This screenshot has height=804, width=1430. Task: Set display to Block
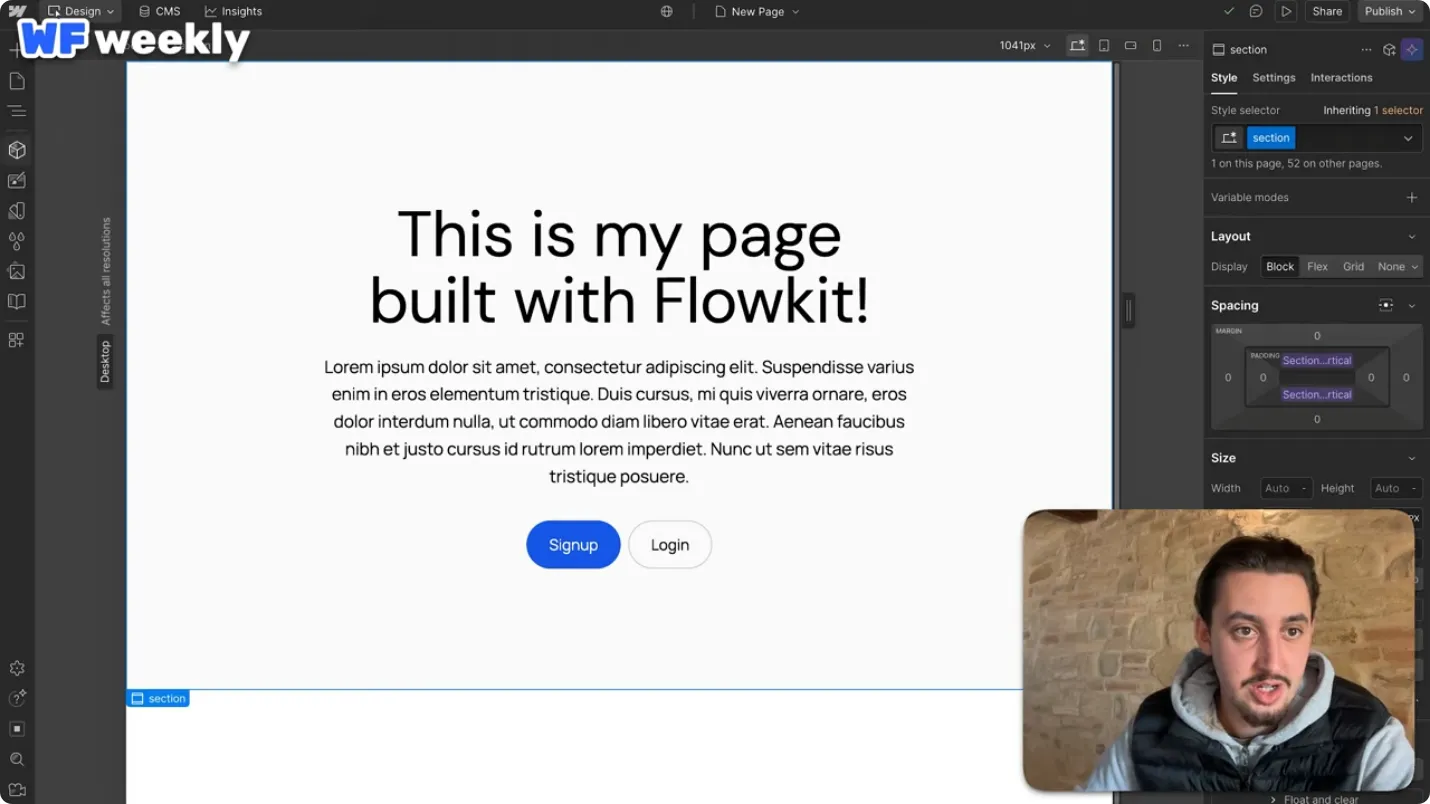click(x=1280, y=267)
